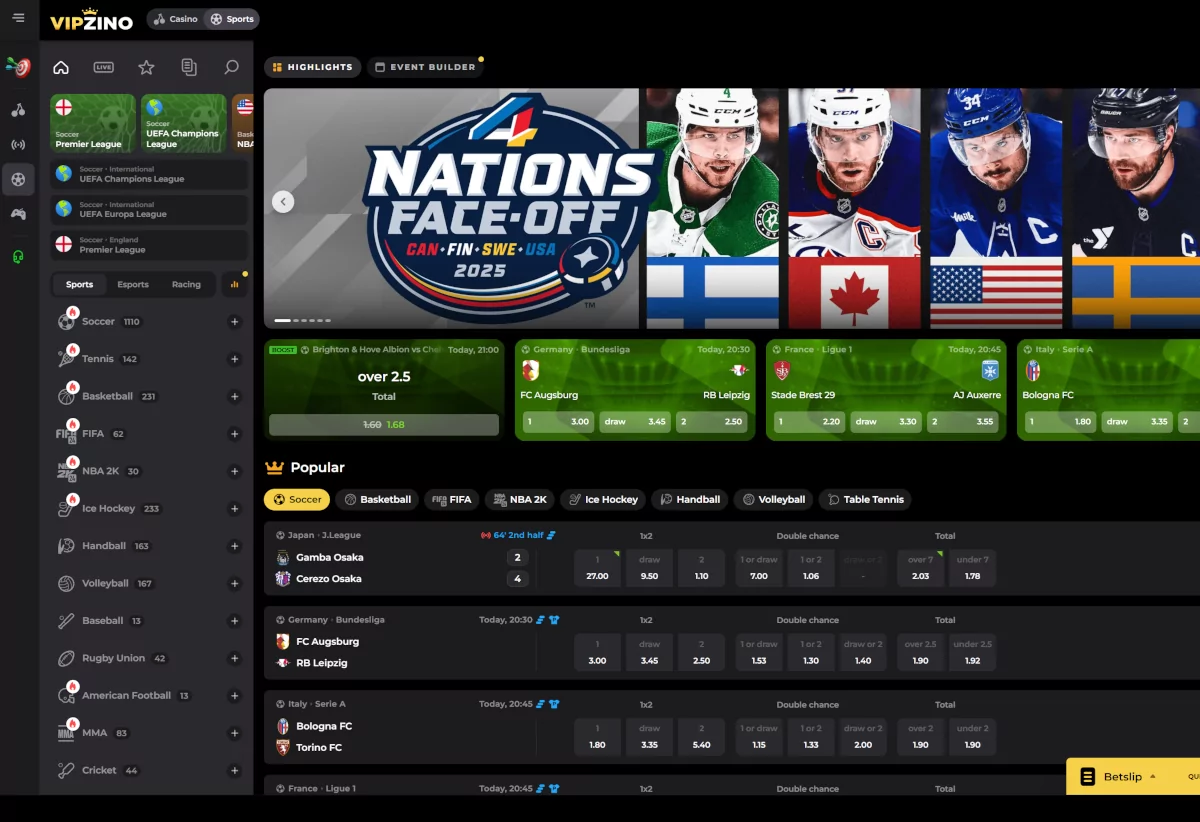Image resolution: width=1200 pixels, height=822 pixels.
Task: Open the home icon in sports navigation
Action: (61, 67)
